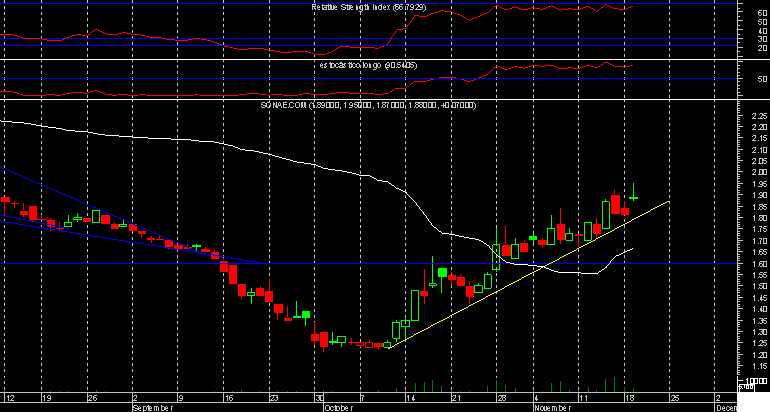770x412 pixels.
Task: Click the date label 25
Action: tap(675, 398)
